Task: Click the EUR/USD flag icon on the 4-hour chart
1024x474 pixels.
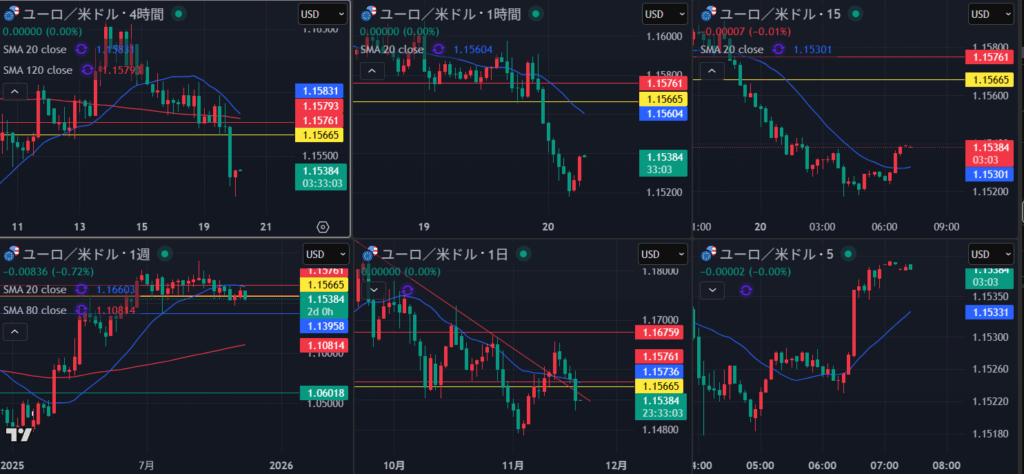Action: 11,14
